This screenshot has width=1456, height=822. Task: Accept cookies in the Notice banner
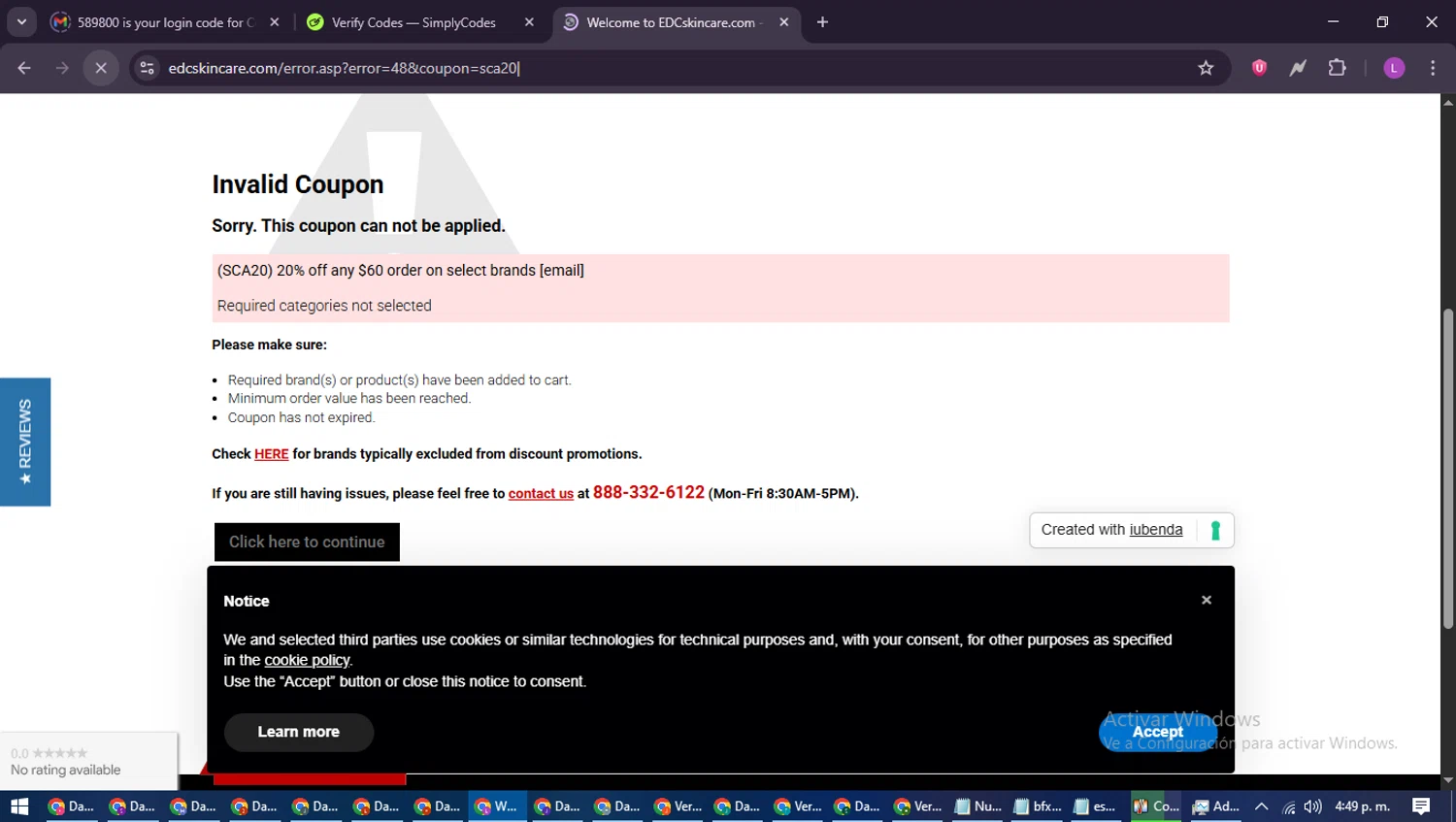(x=1158, y=733)
